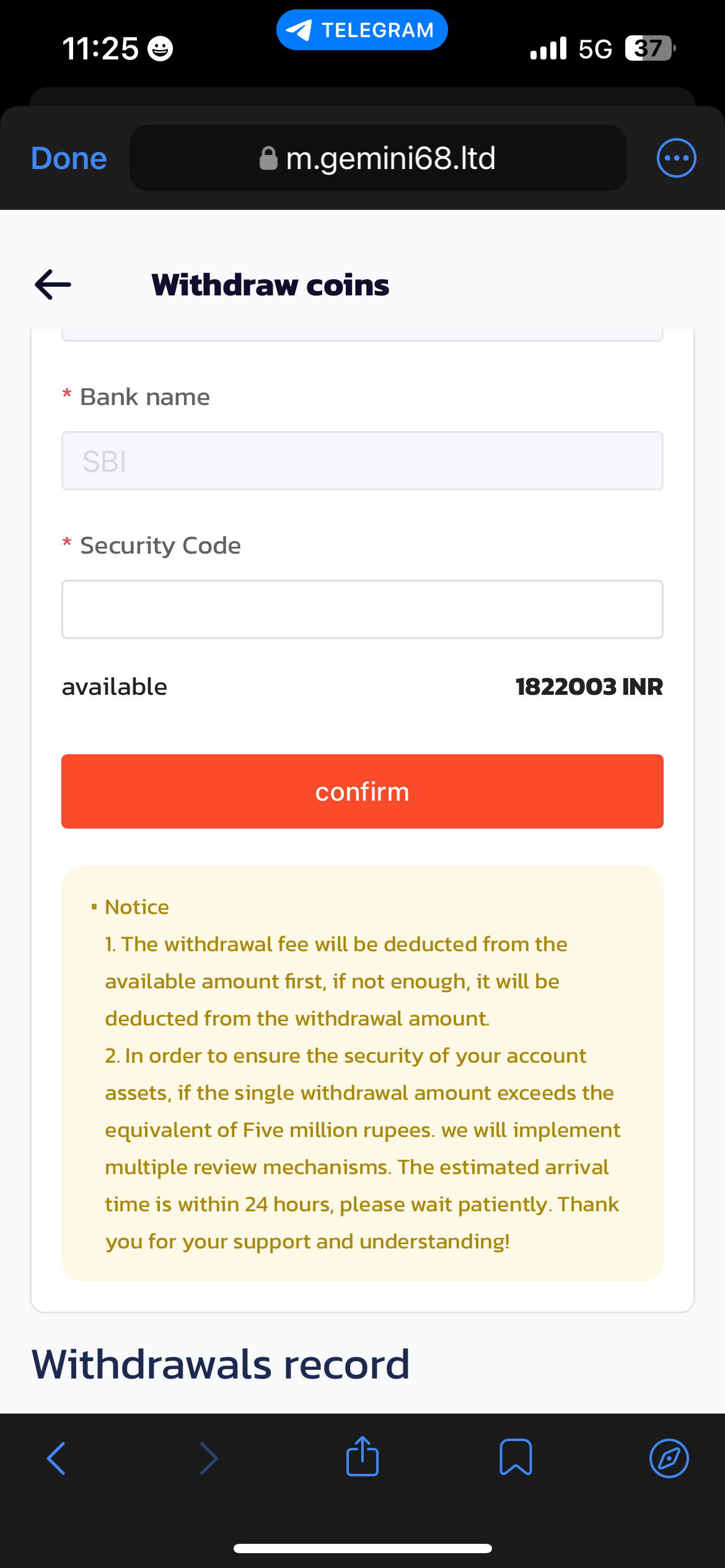Screen dimensions: 725x1568
Task: Tap the bookmark icon
Action: click(516, 1457)
